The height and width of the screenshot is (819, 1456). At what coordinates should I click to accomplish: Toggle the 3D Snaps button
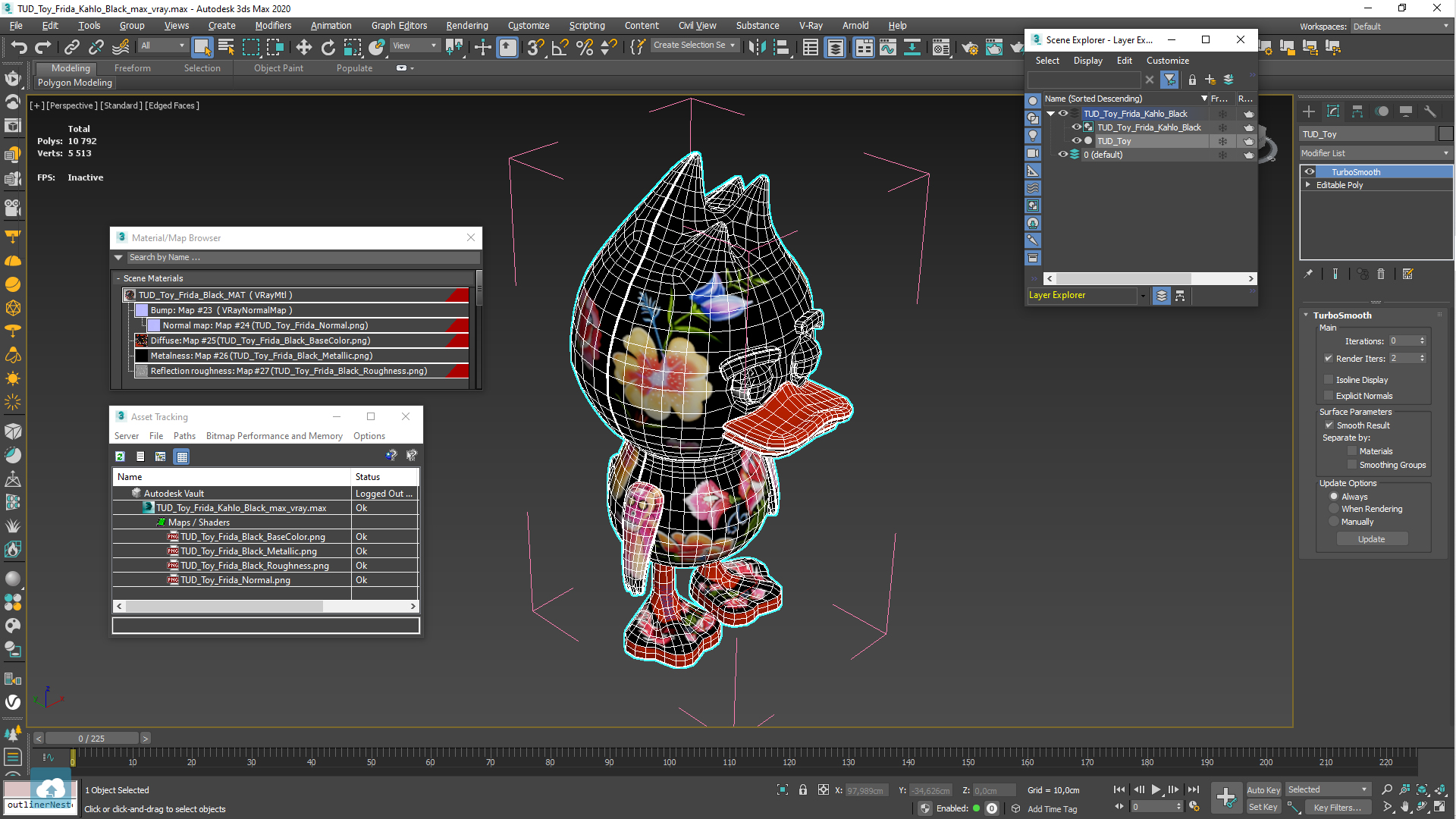535,47
